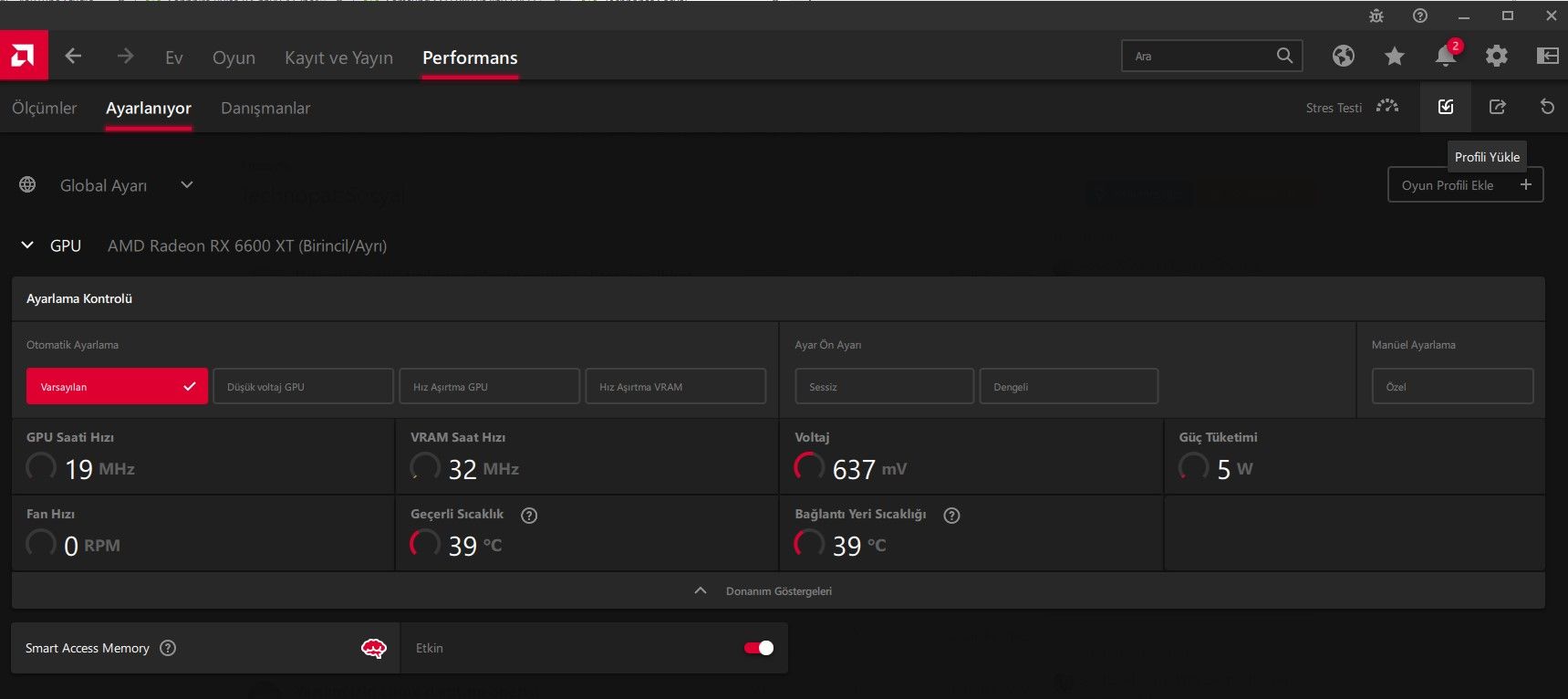The height and width of the screenshot is (699, 1568).
Task: Select the Sessiz tuning preset
Action: [x=885, y=386]
